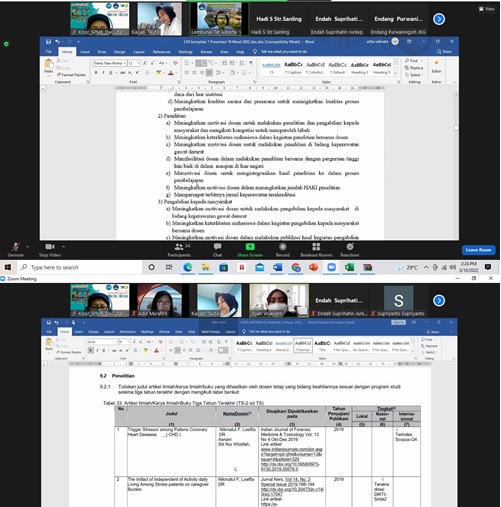Screen dimensions: 501x507
Task: Show next participants arrow beside Supriyanto tile
Action: pyautogui.click(x=439, y=301)
